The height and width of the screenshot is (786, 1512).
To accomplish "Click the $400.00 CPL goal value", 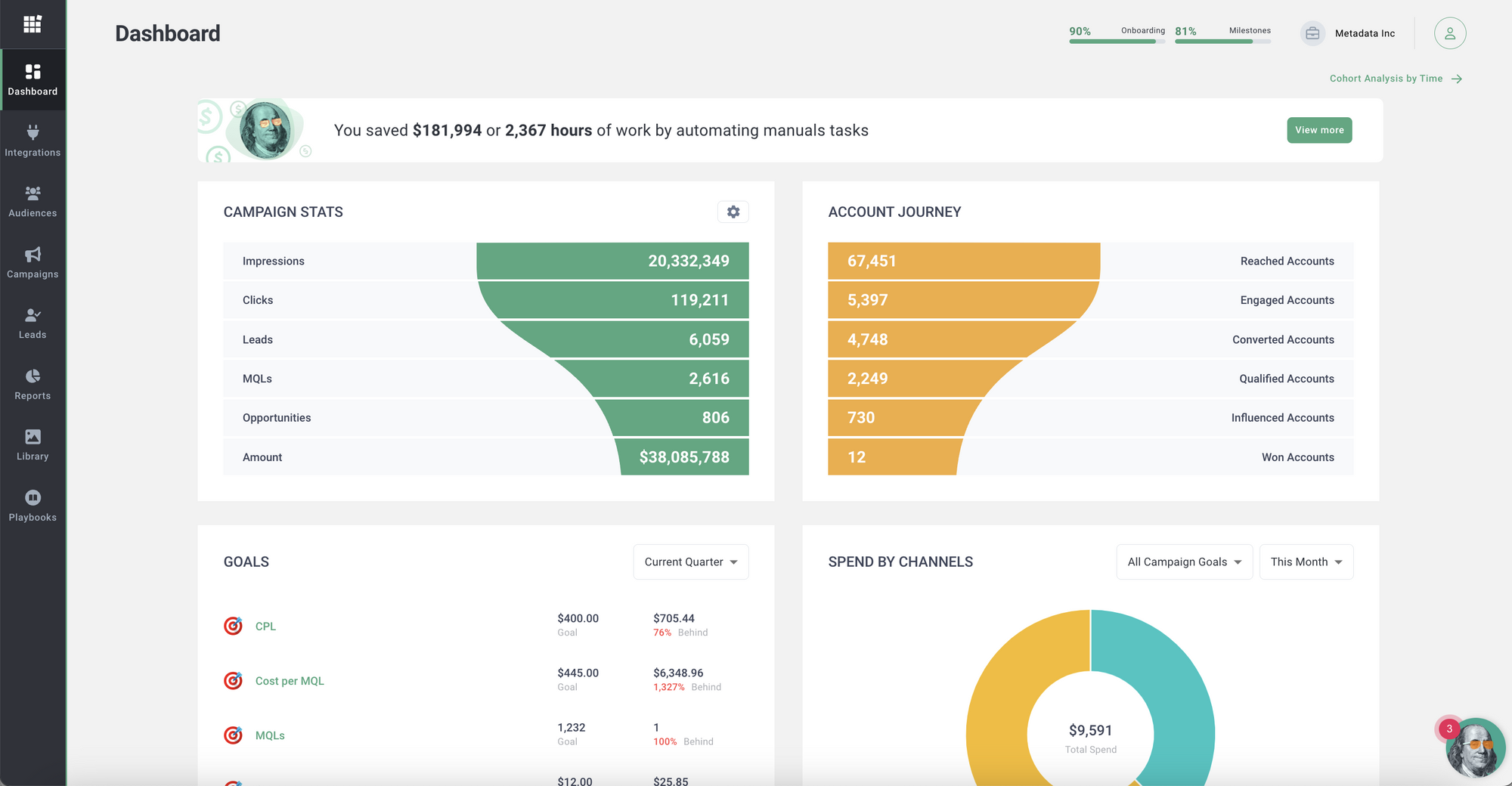I will click(578, 618).
